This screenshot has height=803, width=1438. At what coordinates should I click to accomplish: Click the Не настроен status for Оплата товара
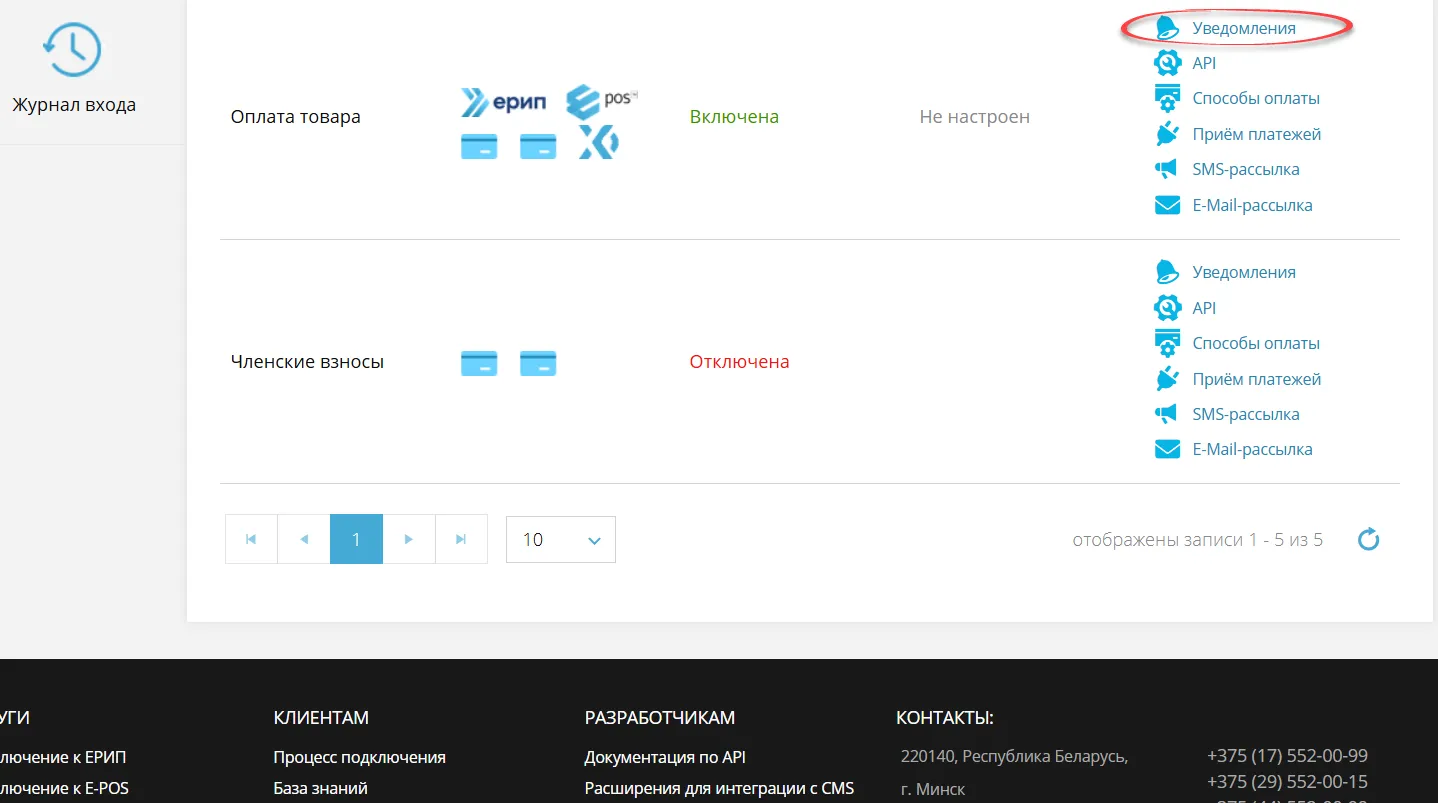[x=974, y=116]
